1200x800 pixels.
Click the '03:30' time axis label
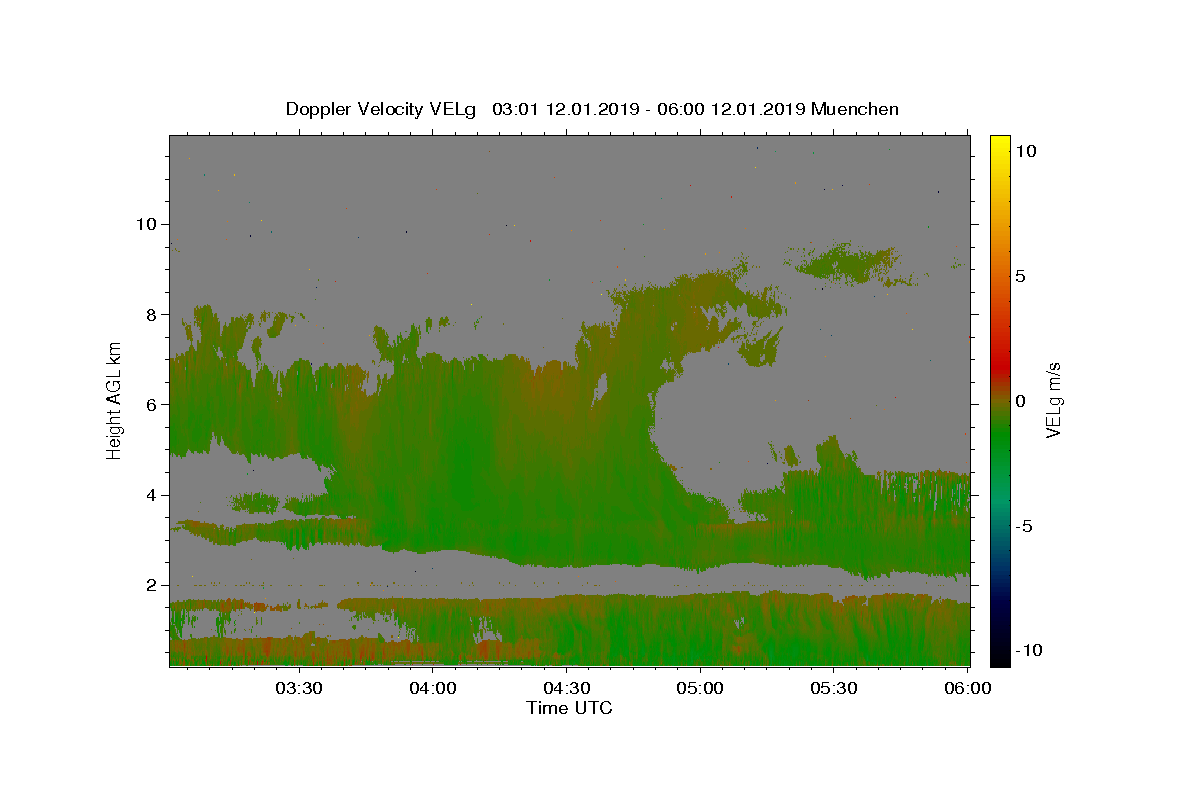(299, 688)
